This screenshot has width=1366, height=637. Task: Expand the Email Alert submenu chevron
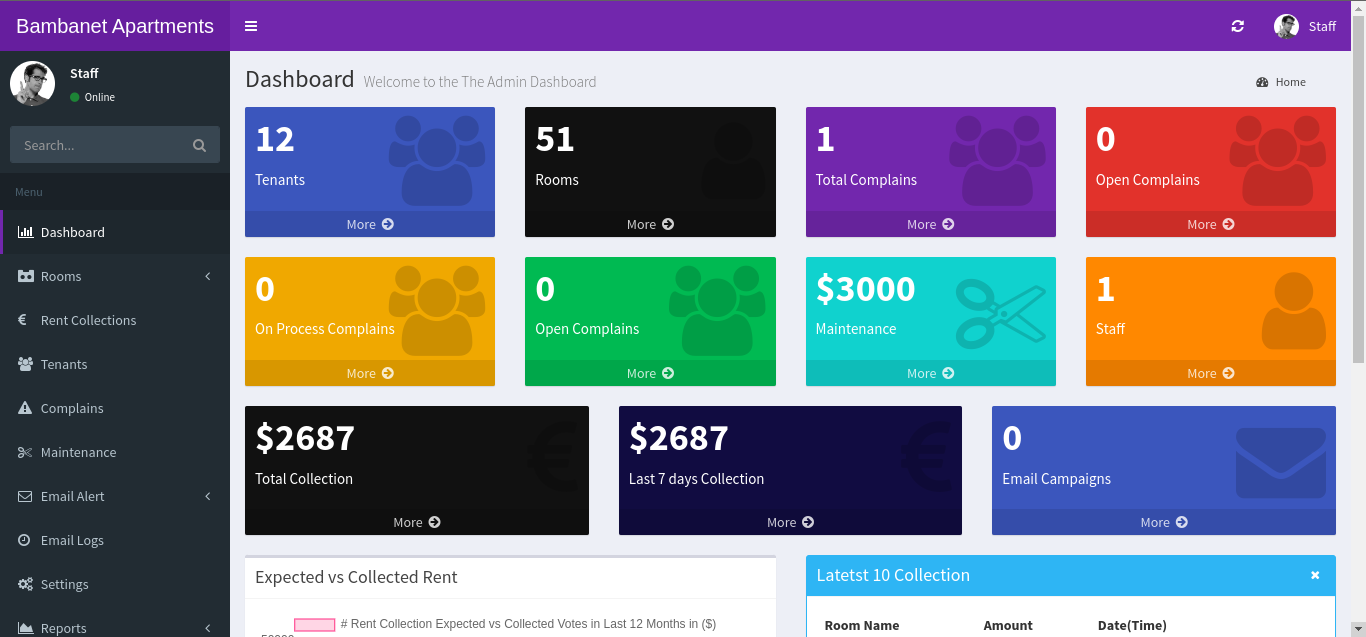pyautogui.click(x=208, y=496)
